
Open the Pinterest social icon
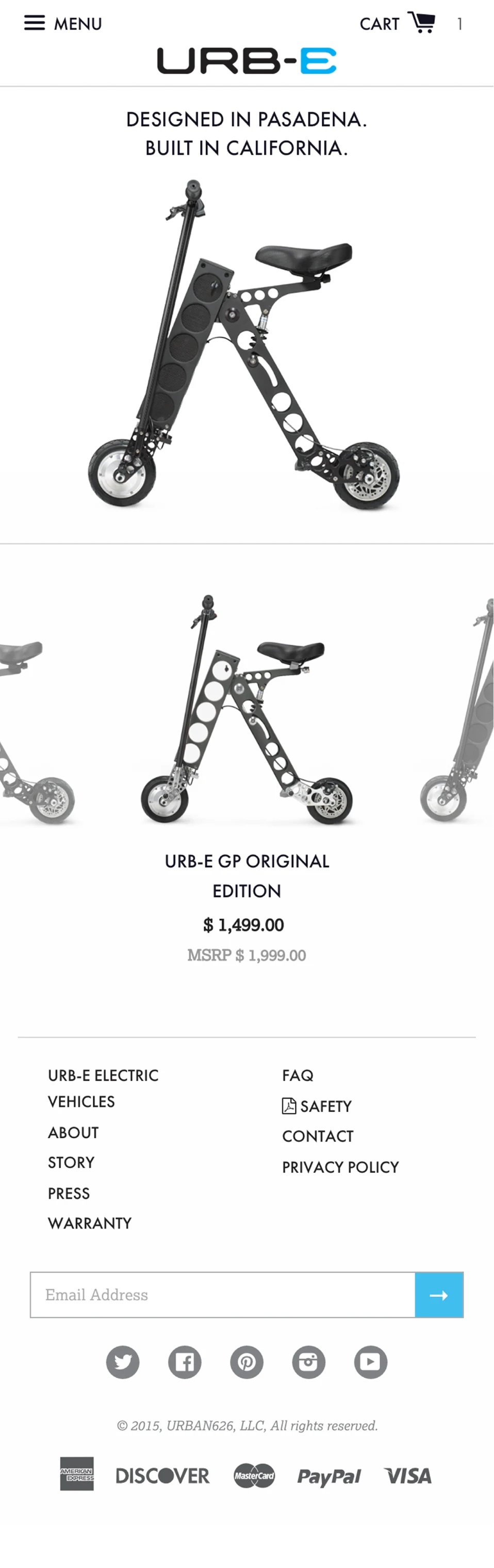point(247,1362)
